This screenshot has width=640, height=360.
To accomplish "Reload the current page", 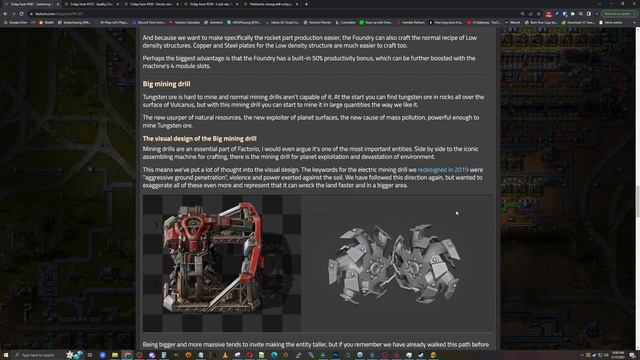I will coord(21,13).
